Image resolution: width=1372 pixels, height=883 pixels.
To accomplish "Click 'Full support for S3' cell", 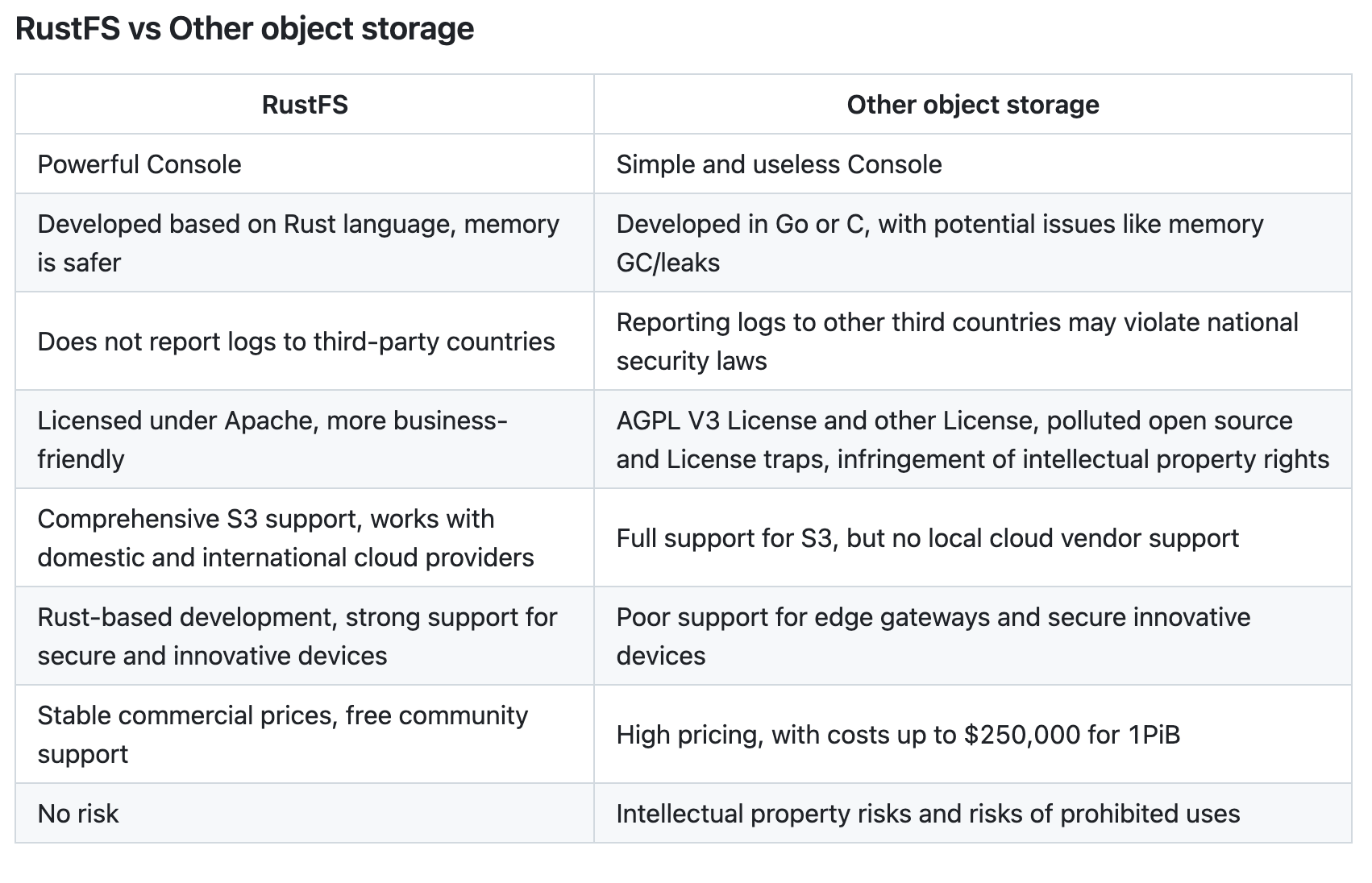I will [x=973, y=538].
